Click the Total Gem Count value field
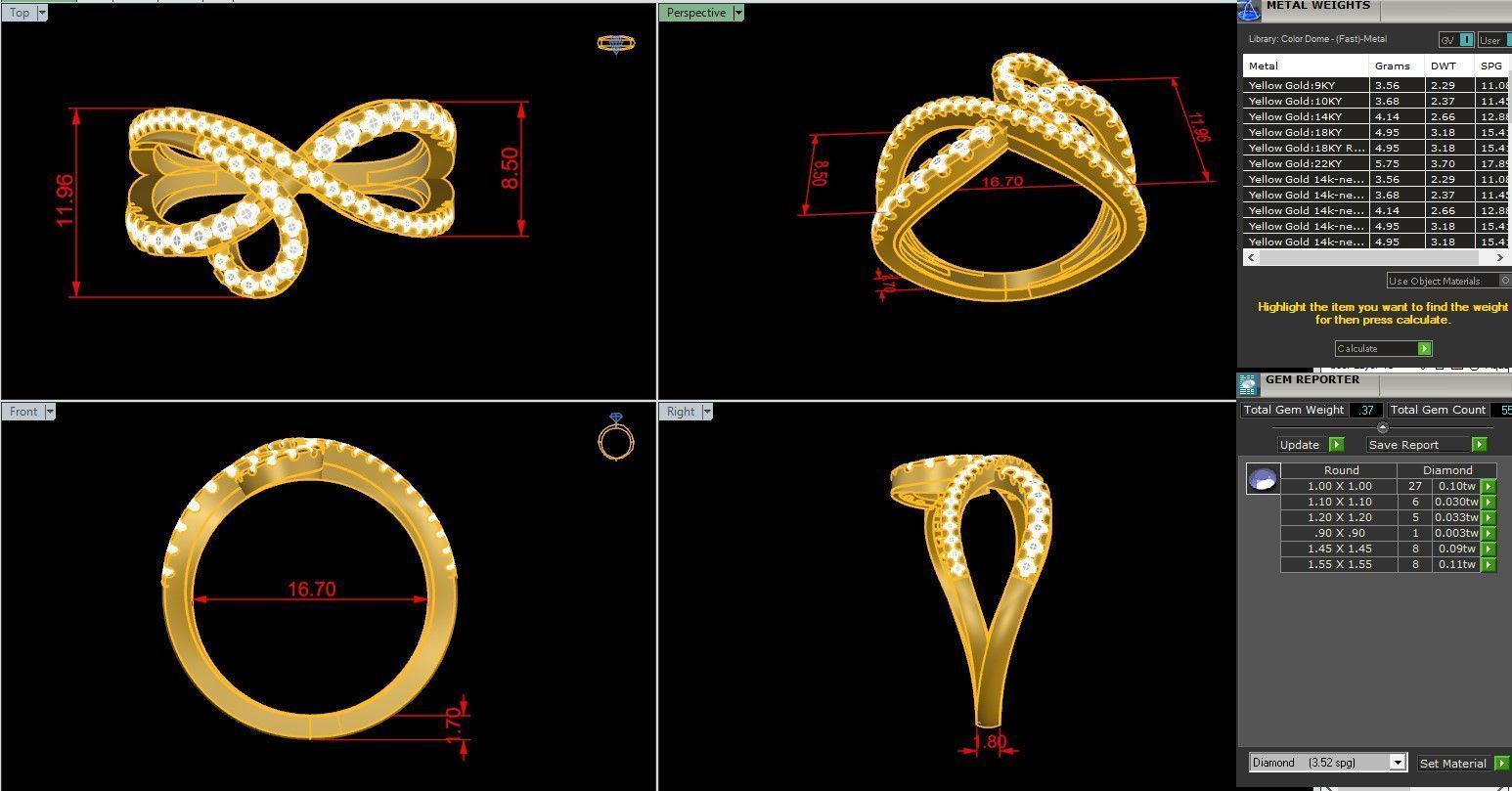Viewport: 1512px width, 791px height. 1502,410
